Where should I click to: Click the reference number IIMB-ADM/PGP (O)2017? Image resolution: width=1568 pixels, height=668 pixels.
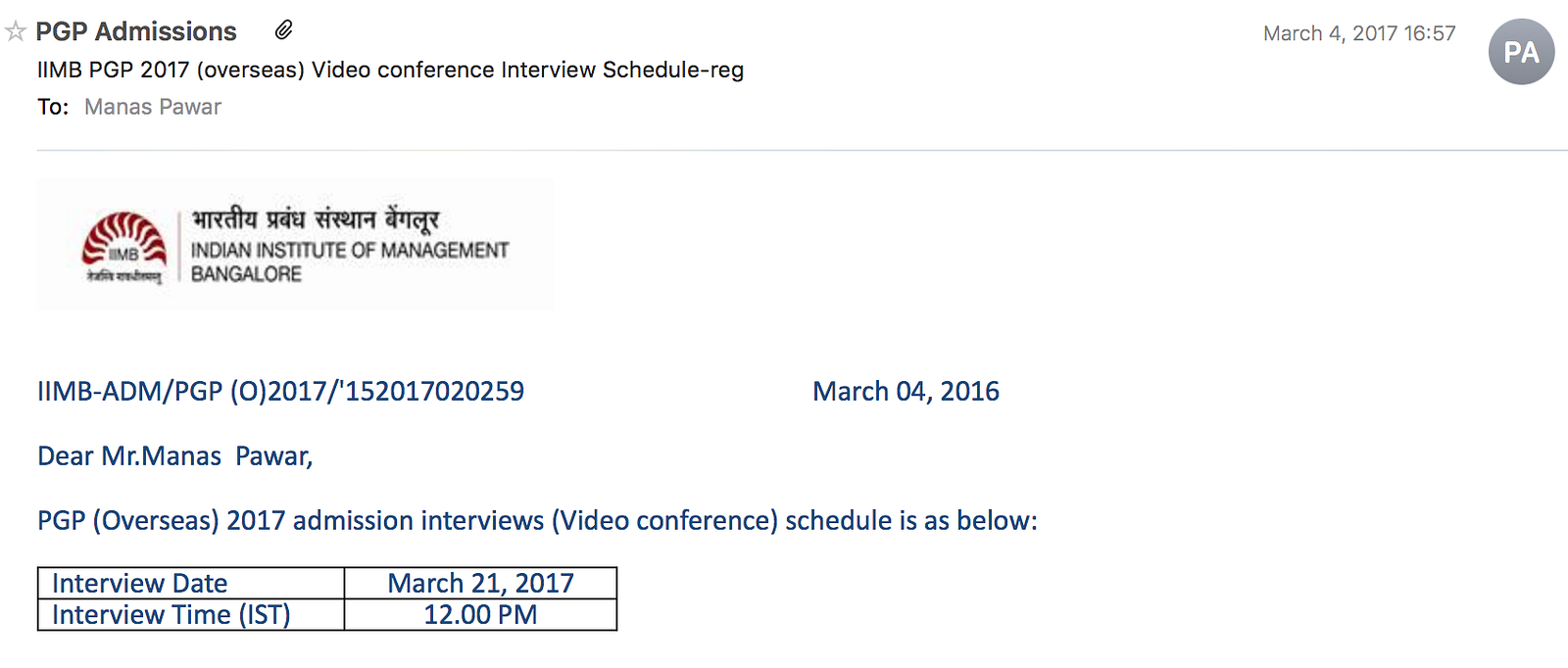point(280,392)
